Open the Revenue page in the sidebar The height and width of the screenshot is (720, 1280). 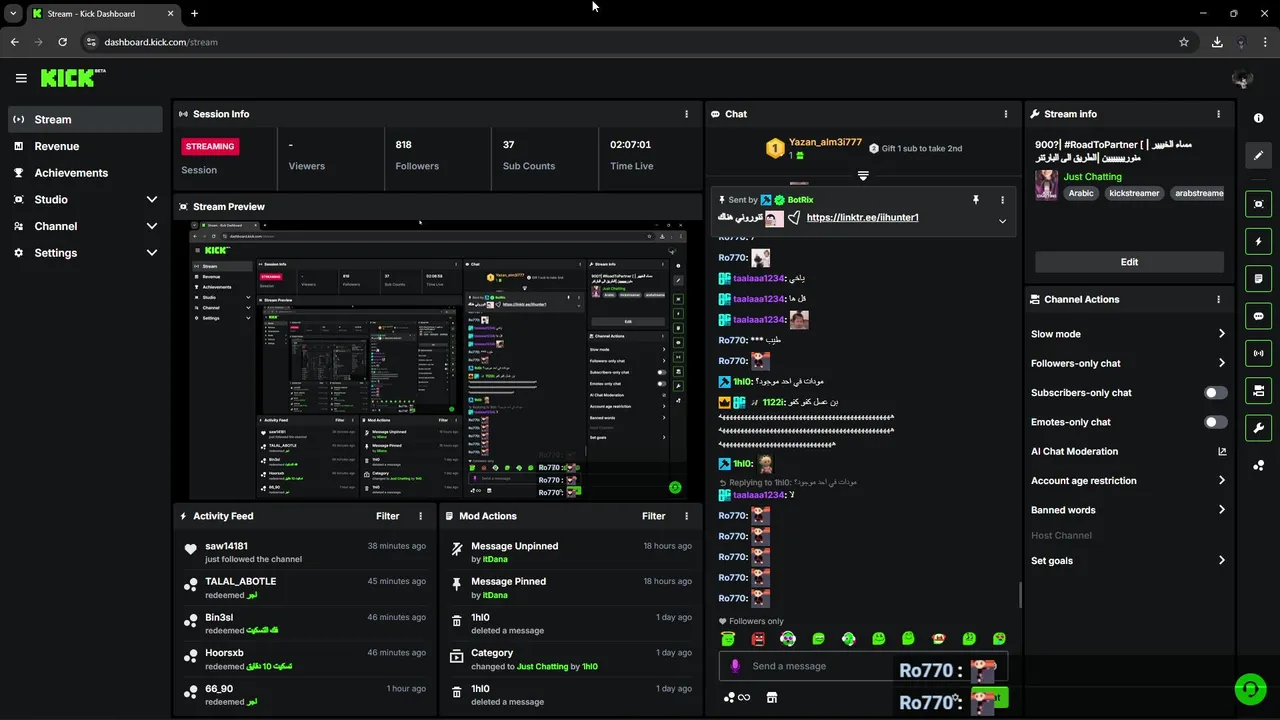click(85, 146)
